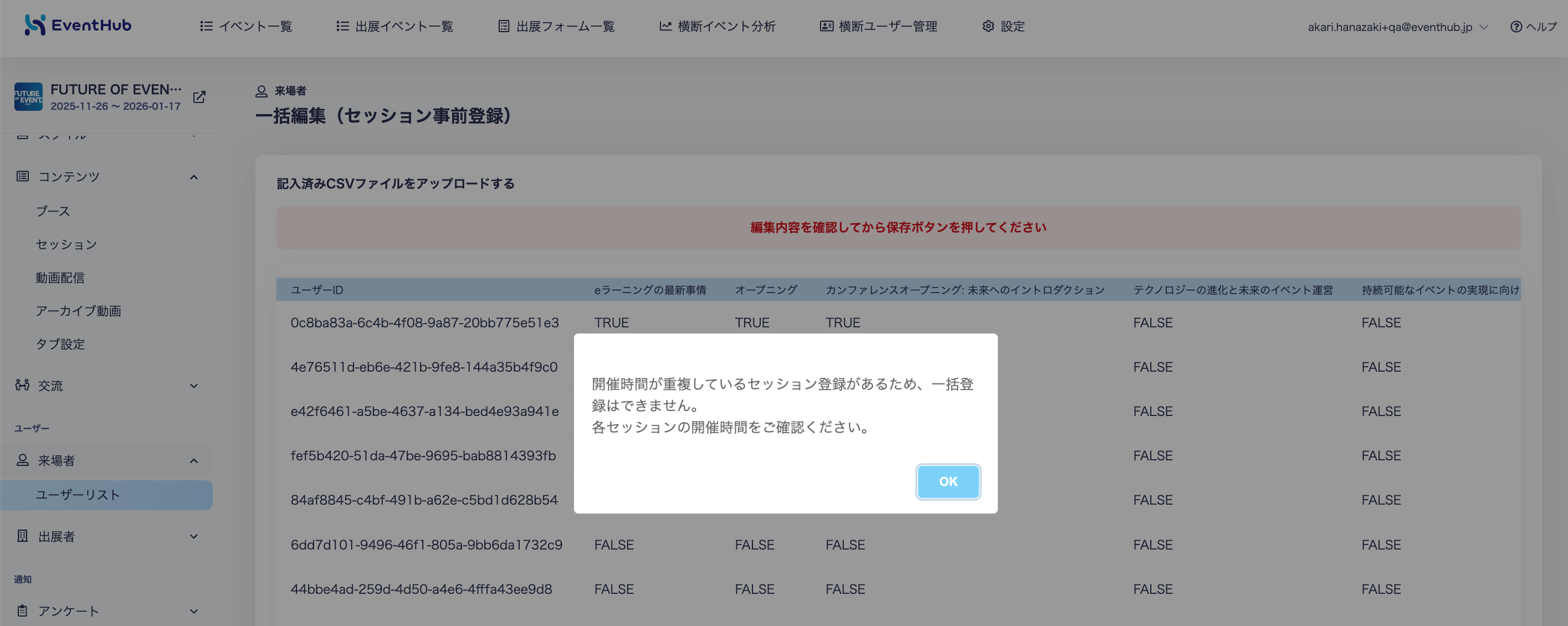The height and width of the screenshot is (626, 1568).
Task: Click user ID 6dd7d101-9496-46f1-805a-9bb6da1732c9
Action: click(426, 545)
